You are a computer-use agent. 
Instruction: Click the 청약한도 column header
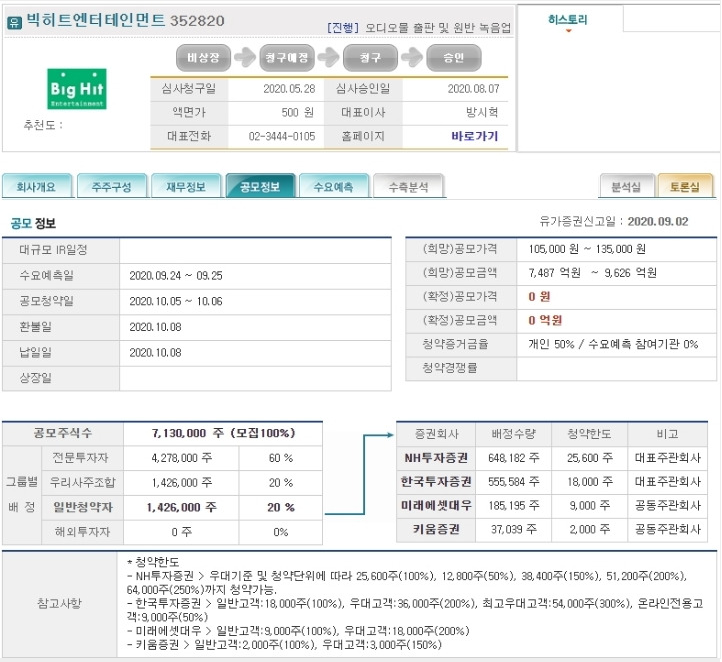coord(589,434)
